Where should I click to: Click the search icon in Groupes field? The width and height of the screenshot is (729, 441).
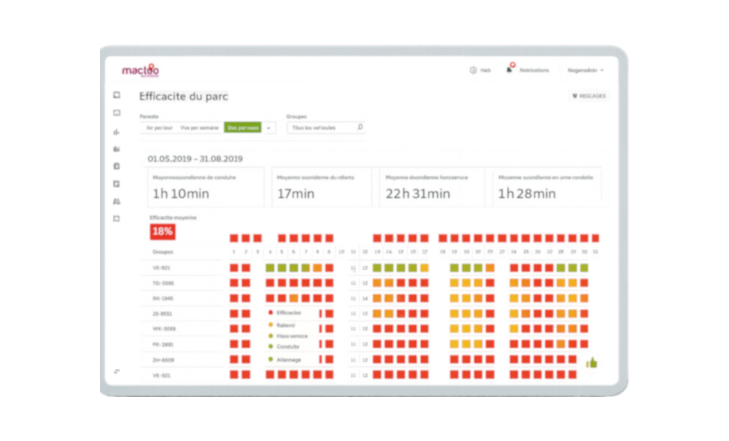360,128
